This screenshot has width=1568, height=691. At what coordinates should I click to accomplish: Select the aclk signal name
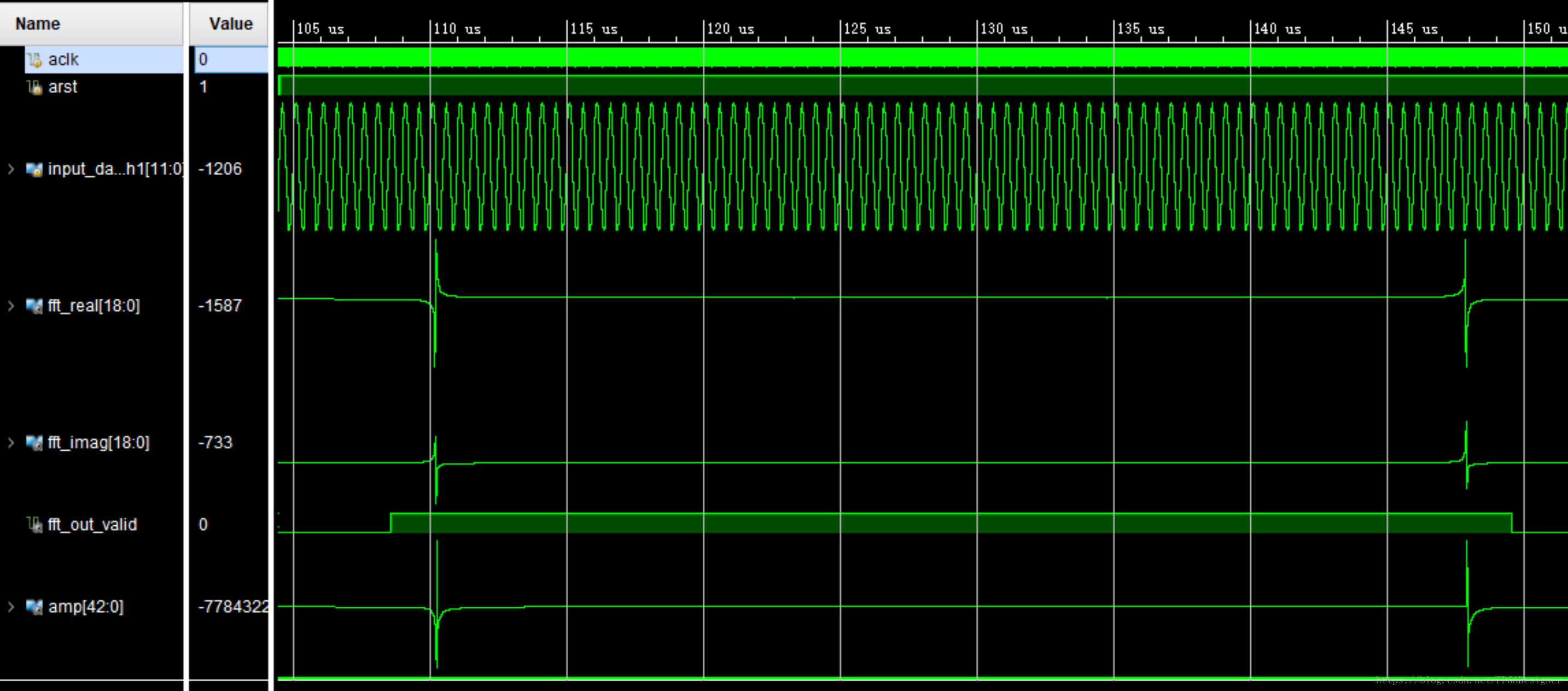(x=63, y=60)
